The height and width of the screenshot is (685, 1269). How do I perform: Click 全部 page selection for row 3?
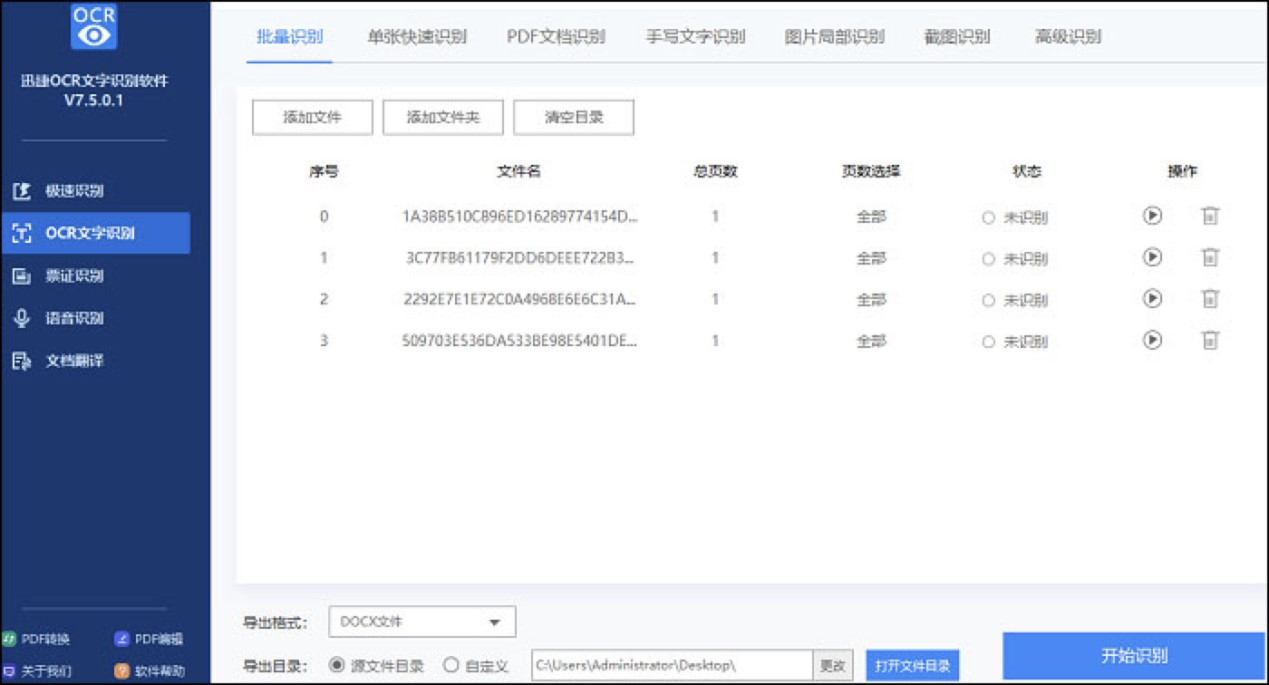pyautogui.click(x=871, y=341)
